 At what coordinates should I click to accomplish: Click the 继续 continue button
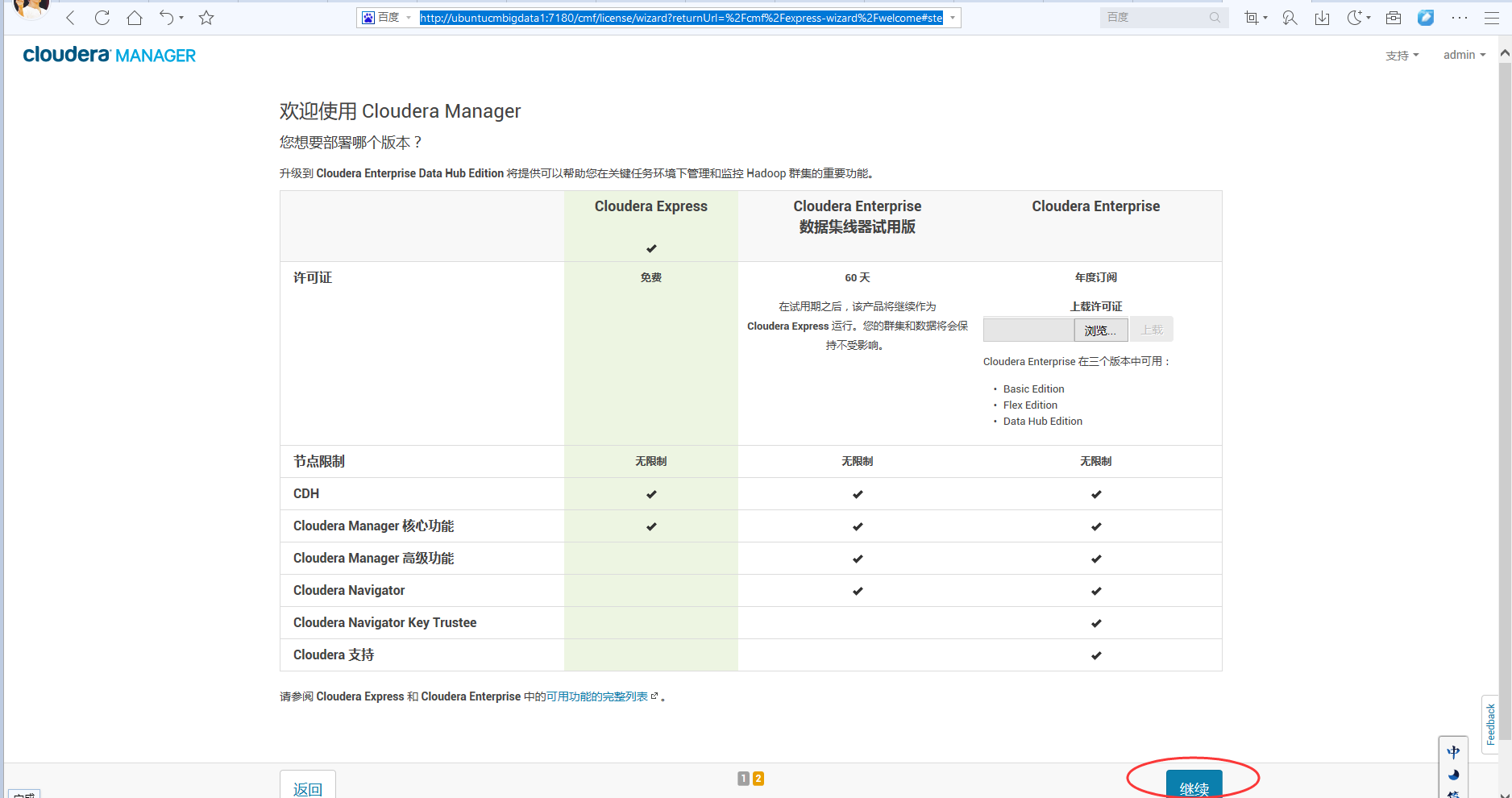click(1194, 784)
